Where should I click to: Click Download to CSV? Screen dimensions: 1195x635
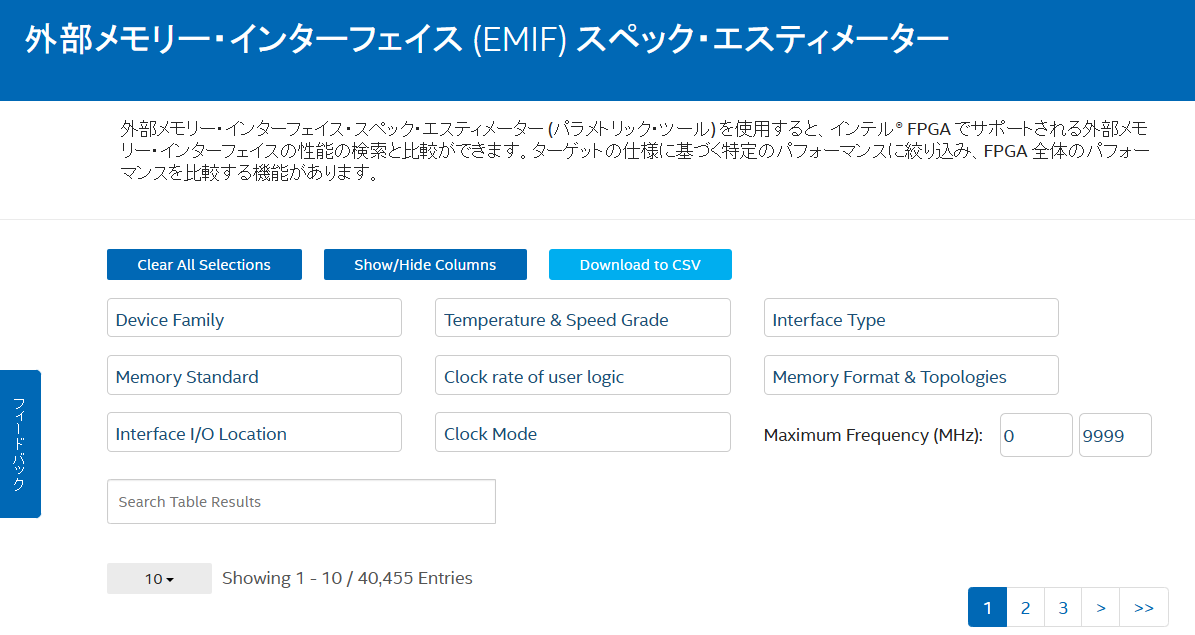tap(640, 264)
